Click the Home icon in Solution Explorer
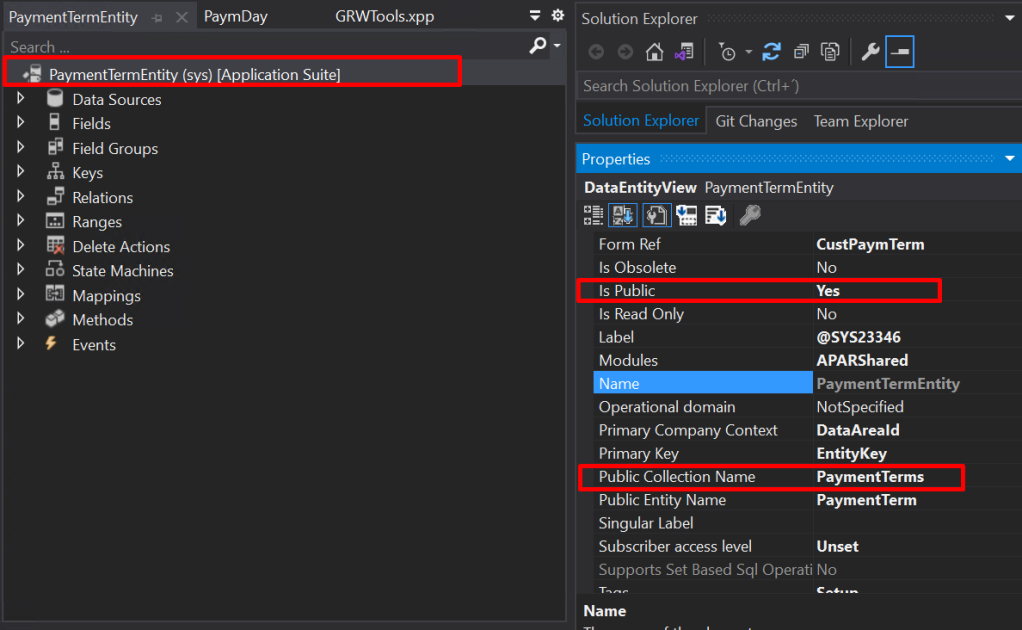Screen dimensions: 1022x630 [x=654, y=52]
